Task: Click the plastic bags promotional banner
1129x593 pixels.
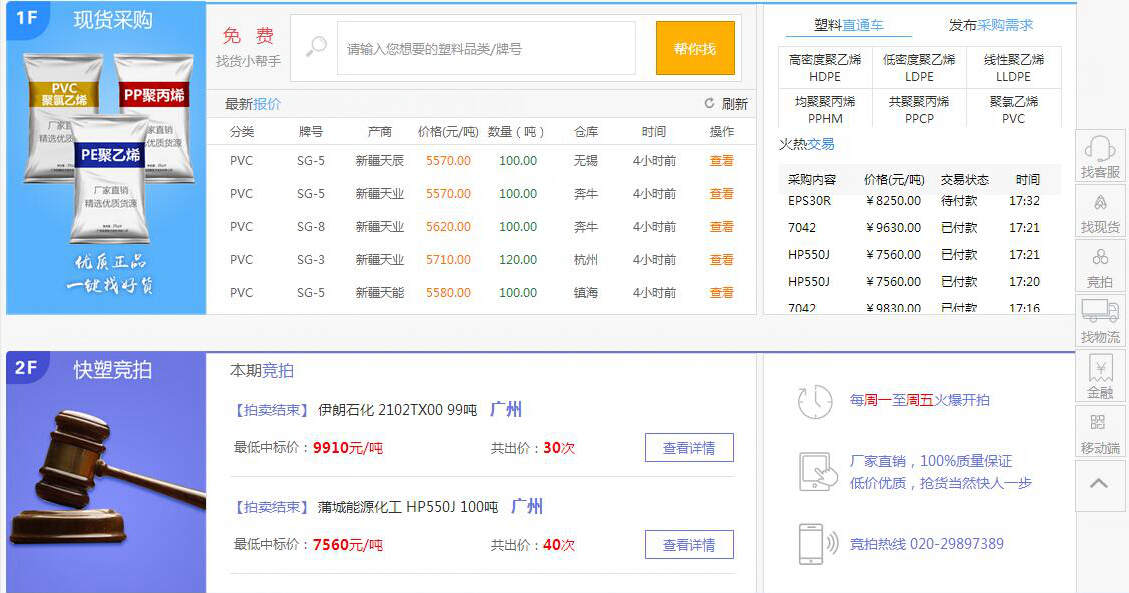Action: tap(106, 160)
